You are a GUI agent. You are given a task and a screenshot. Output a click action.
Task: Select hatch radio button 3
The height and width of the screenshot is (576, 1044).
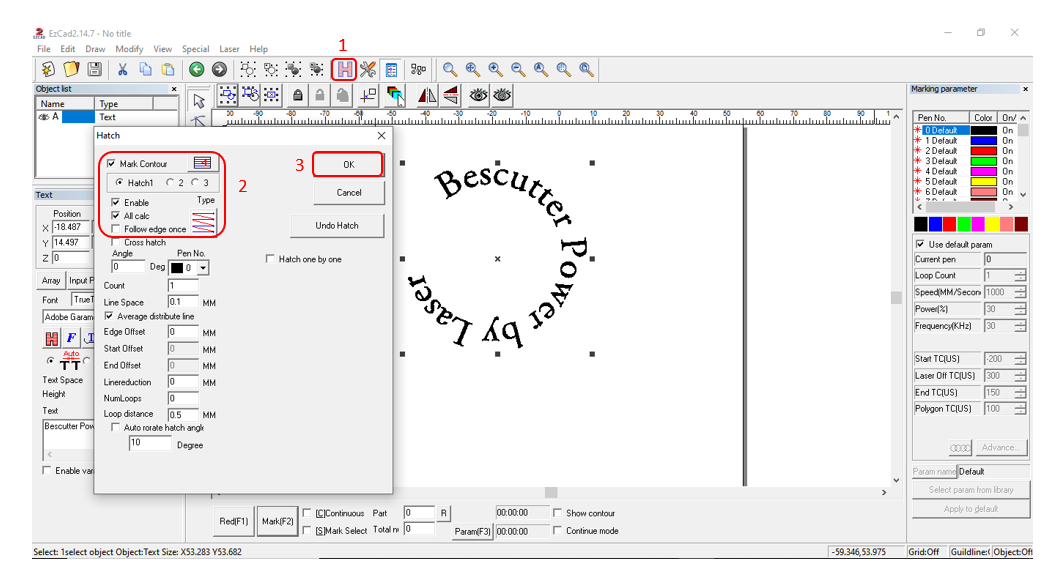(195, 182)
